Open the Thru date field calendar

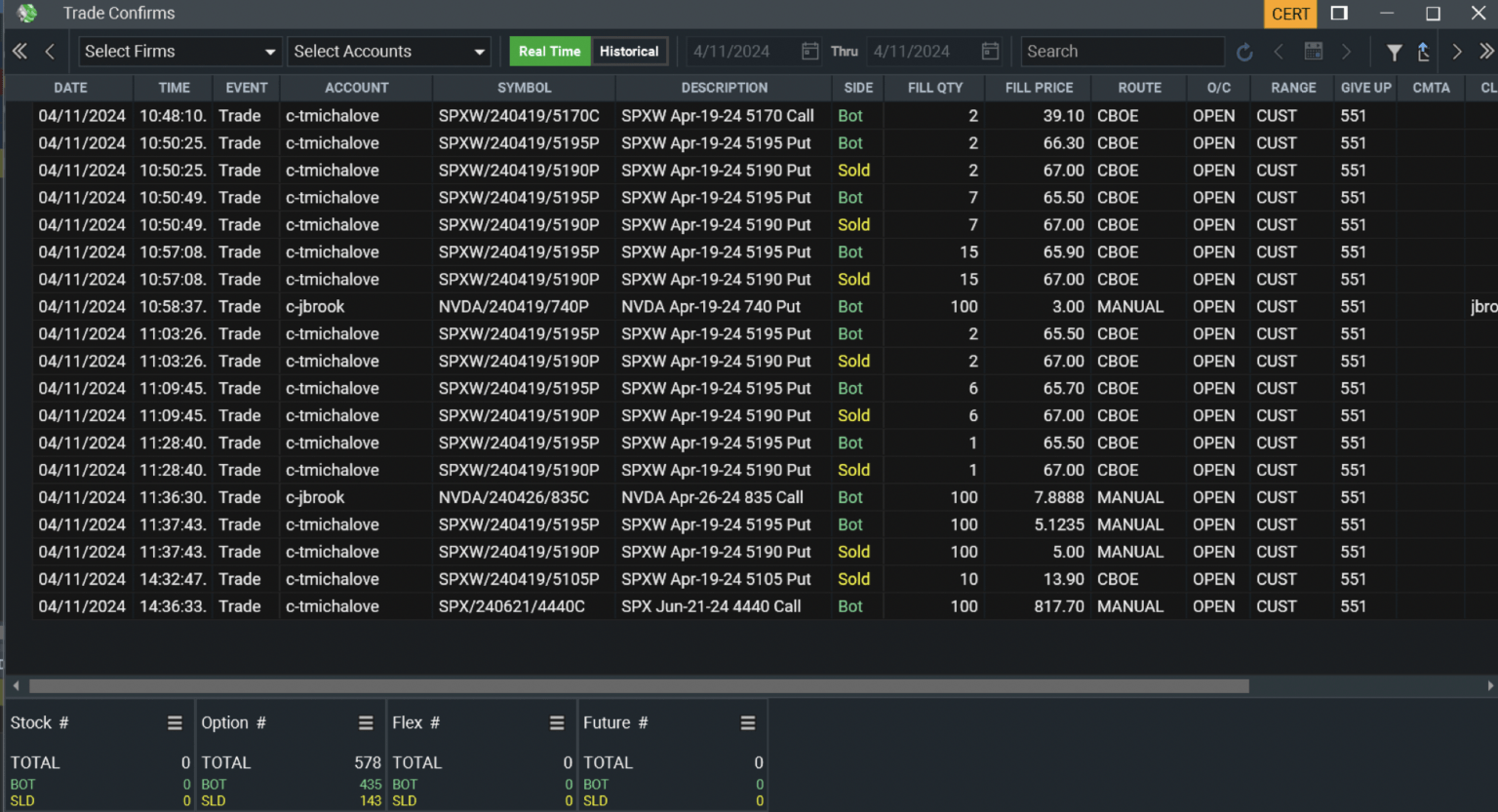990,51
